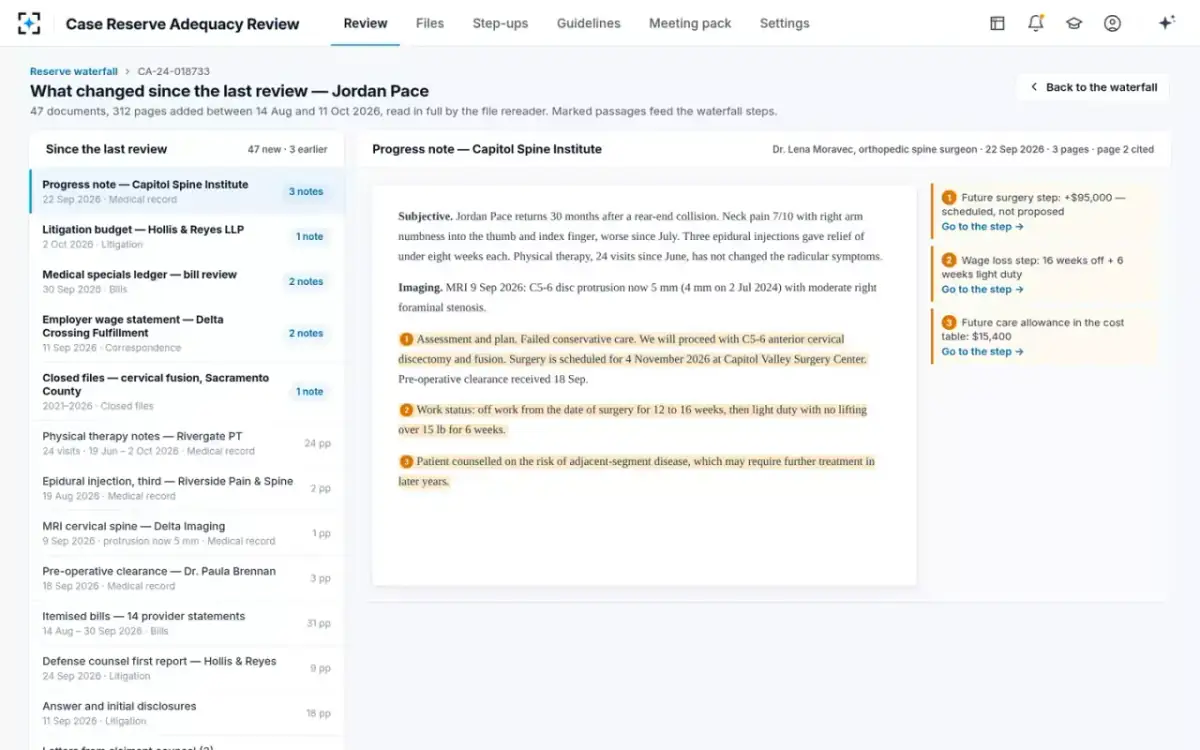Click the orange marker 2 in Work status paragraph
The height and width of the screenshot is (750, 1200).
(x=406, y=410)
